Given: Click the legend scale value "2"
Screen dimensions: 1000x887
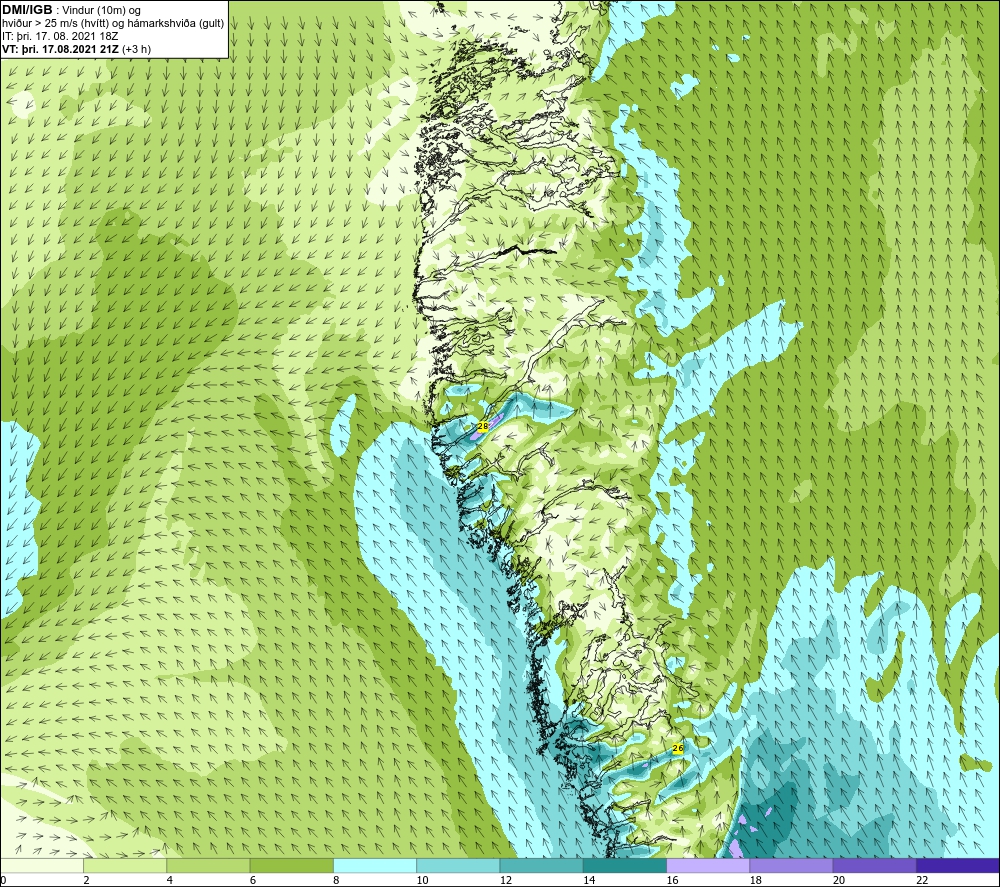Looking at the screenshot, I should (x=86, y=880).
